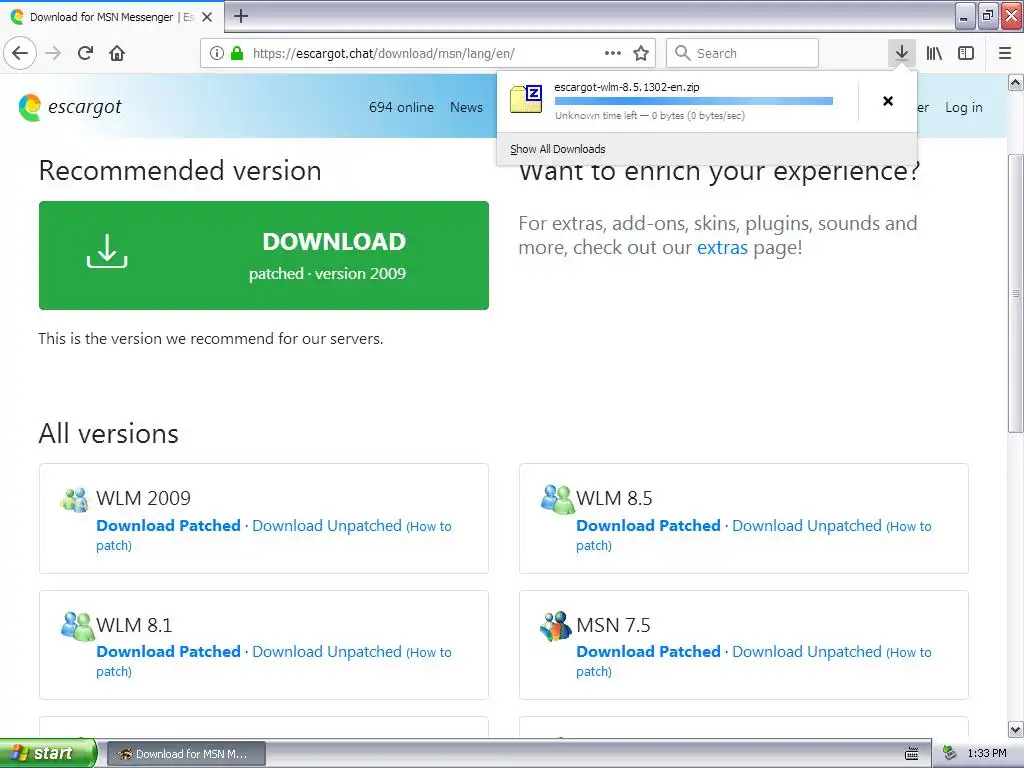Click the page scroll down arrow
The width and height of the screenshot is (1024, 768).
(1016, 729)
